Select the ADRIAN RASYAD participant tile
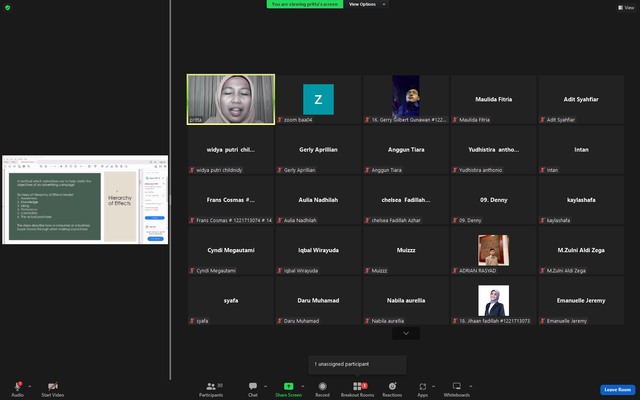 [x=493, y=250]
